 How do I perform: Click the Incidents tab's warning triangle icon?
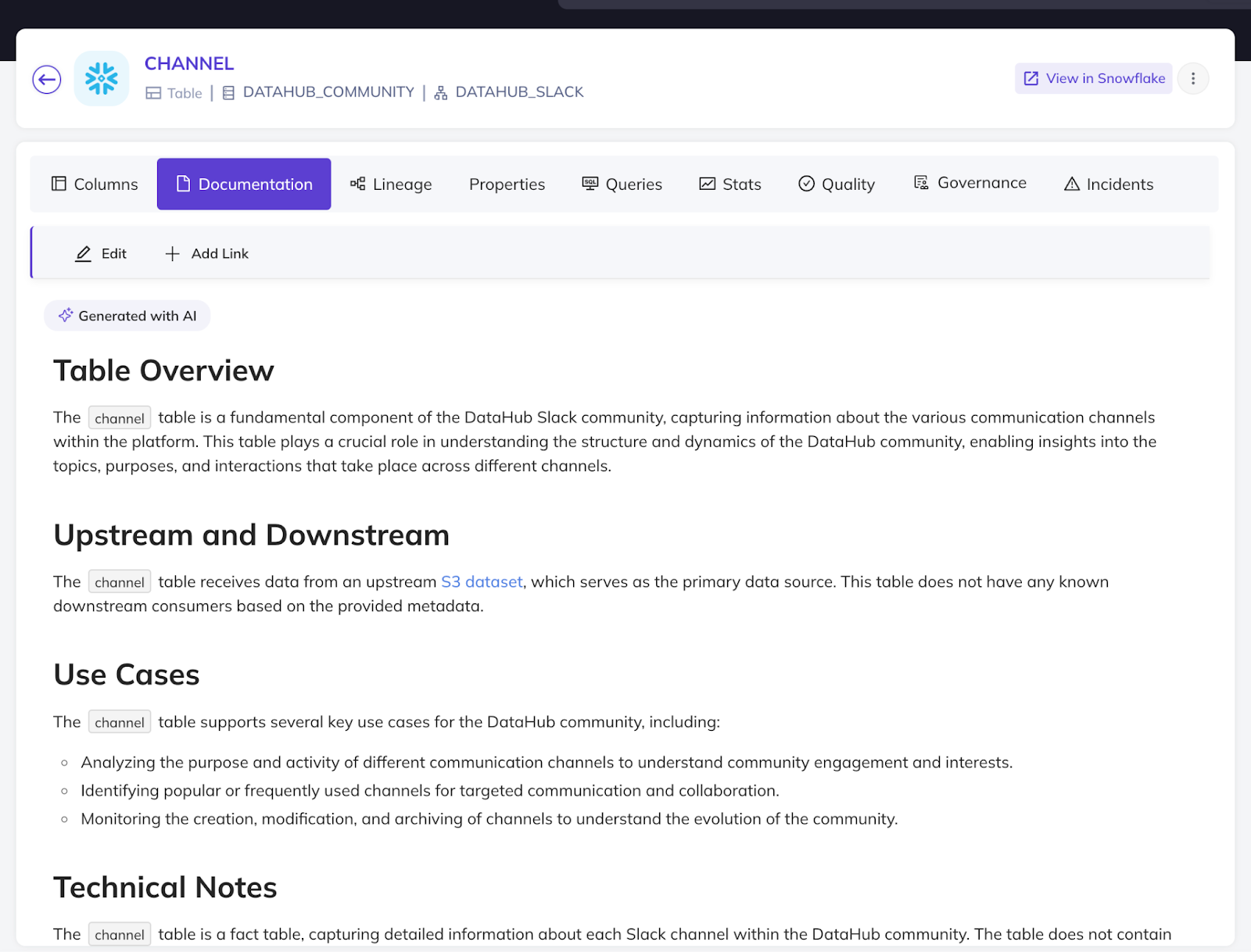pyautogui.click(x=1072, y=184)
